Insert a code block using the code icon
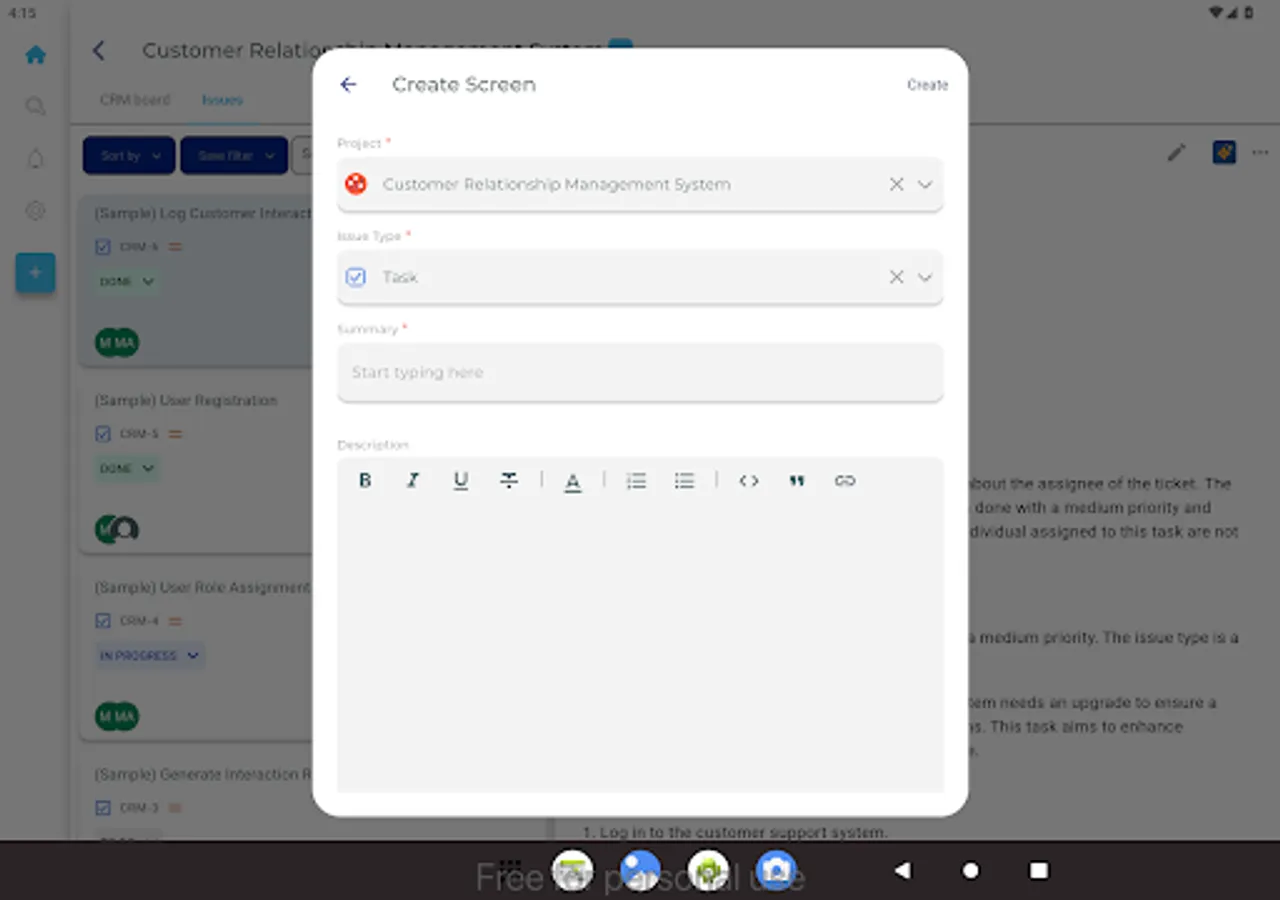 pyautogui.click(x=748, y=480)
